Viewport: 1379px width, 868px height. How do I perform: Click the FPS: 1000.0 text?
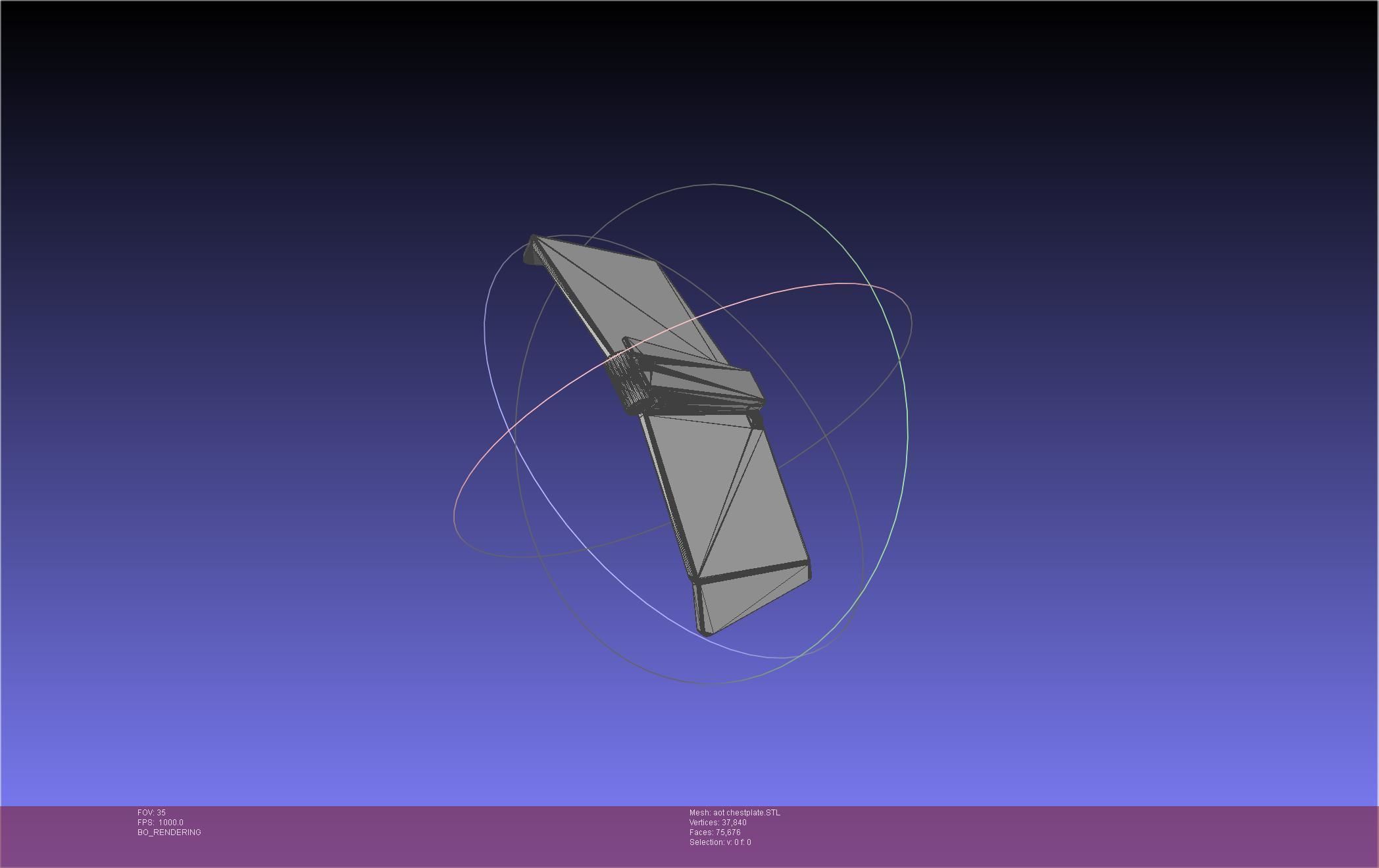[161, 823]
